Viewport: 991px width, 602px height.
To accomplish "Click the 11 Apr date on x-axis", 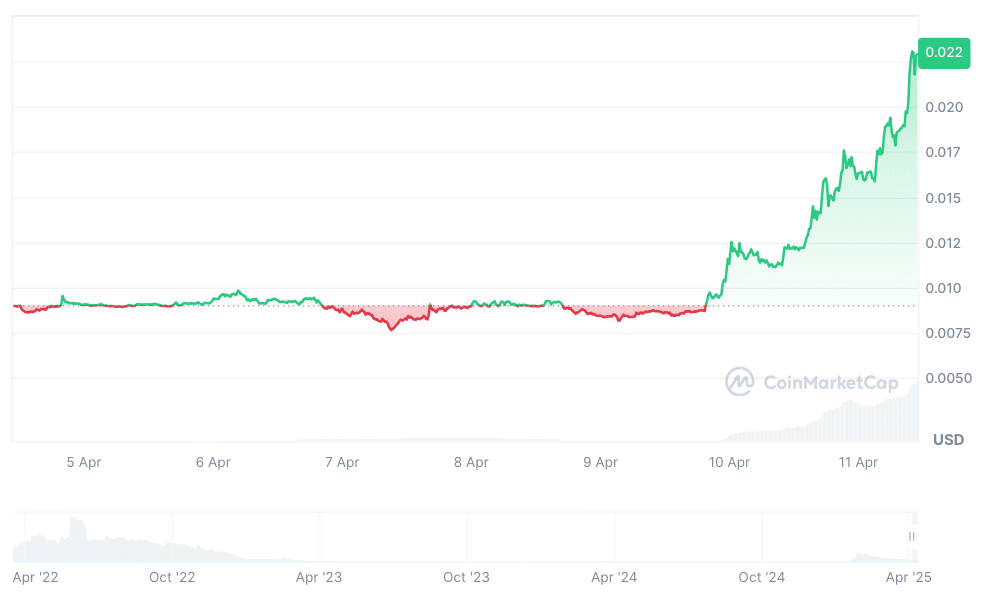I will click(858, 462).
